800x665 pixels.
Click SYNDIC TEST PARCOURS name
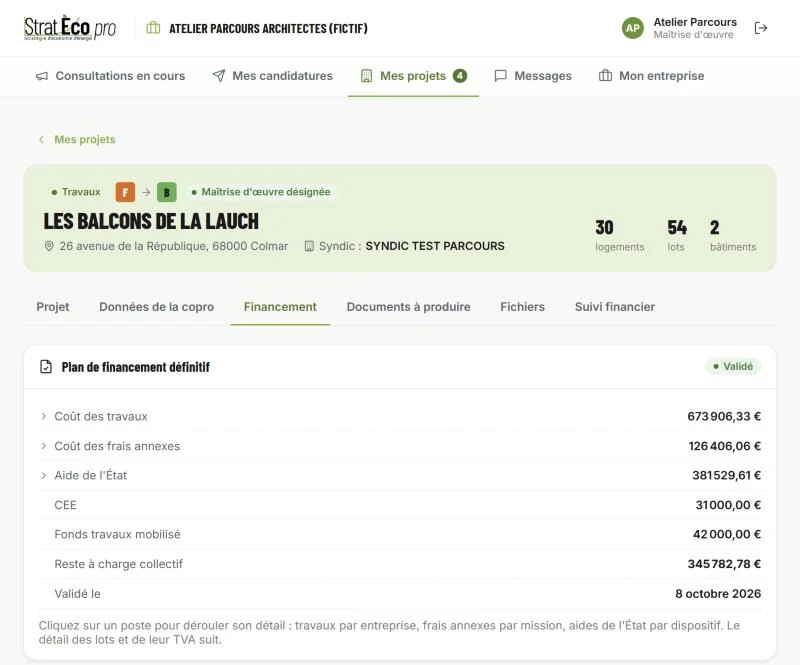click(435, 246)
